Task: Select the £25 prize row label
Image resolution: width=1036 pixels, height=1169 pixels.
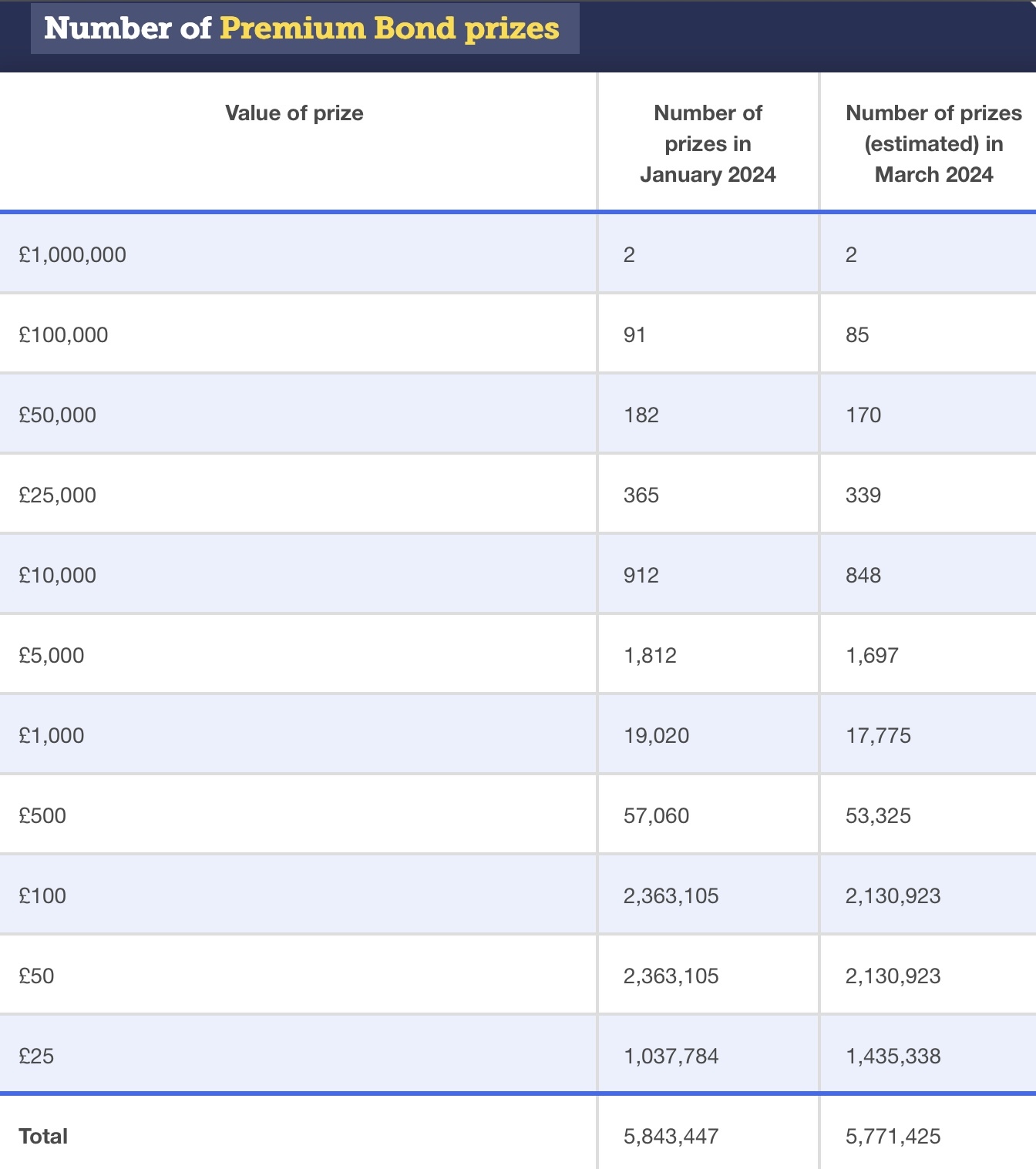Action: tap(36, 1056)
